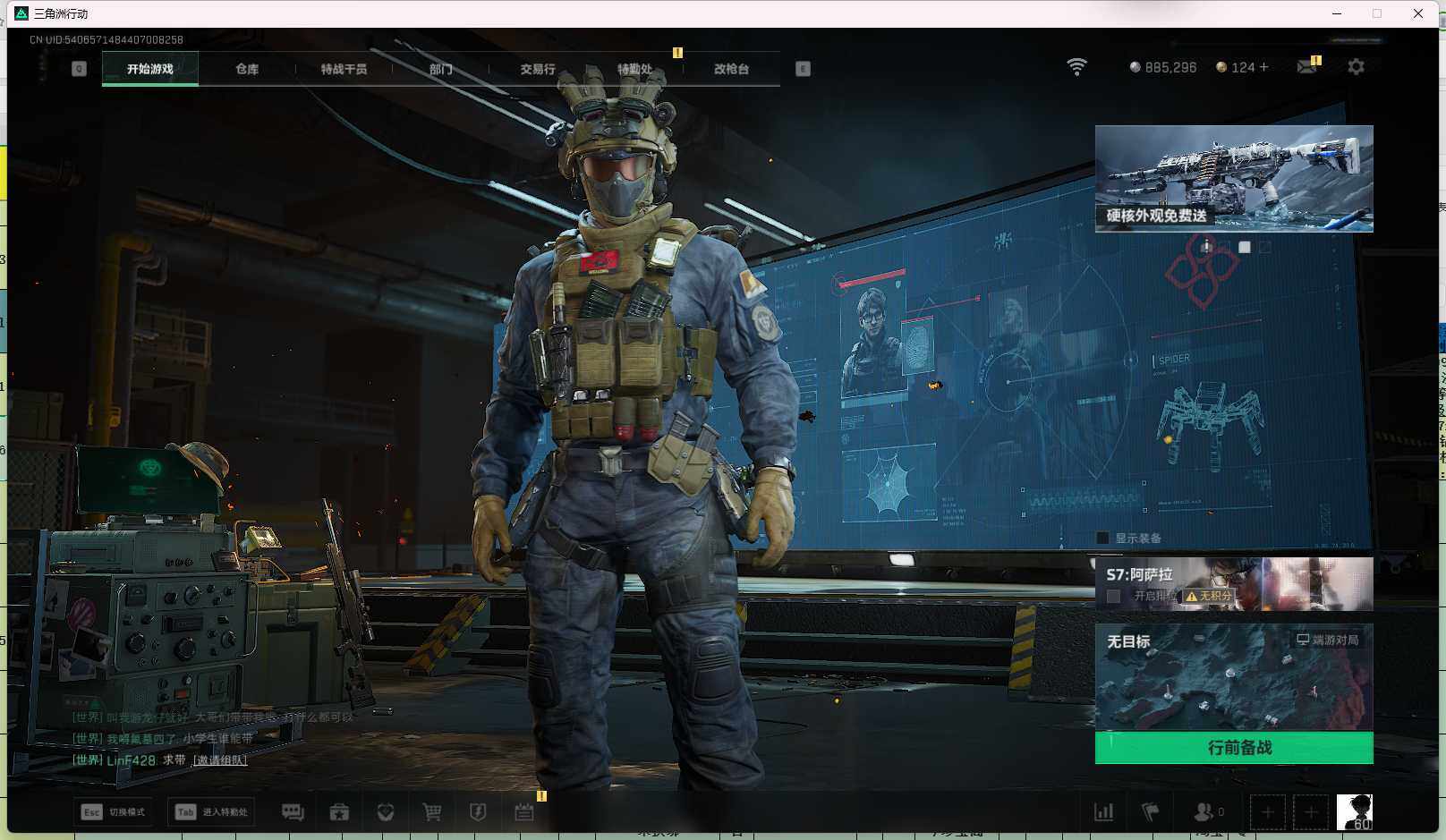
Task: Open the star briefcase icon in bottom bar
Action: click(339, 812)
